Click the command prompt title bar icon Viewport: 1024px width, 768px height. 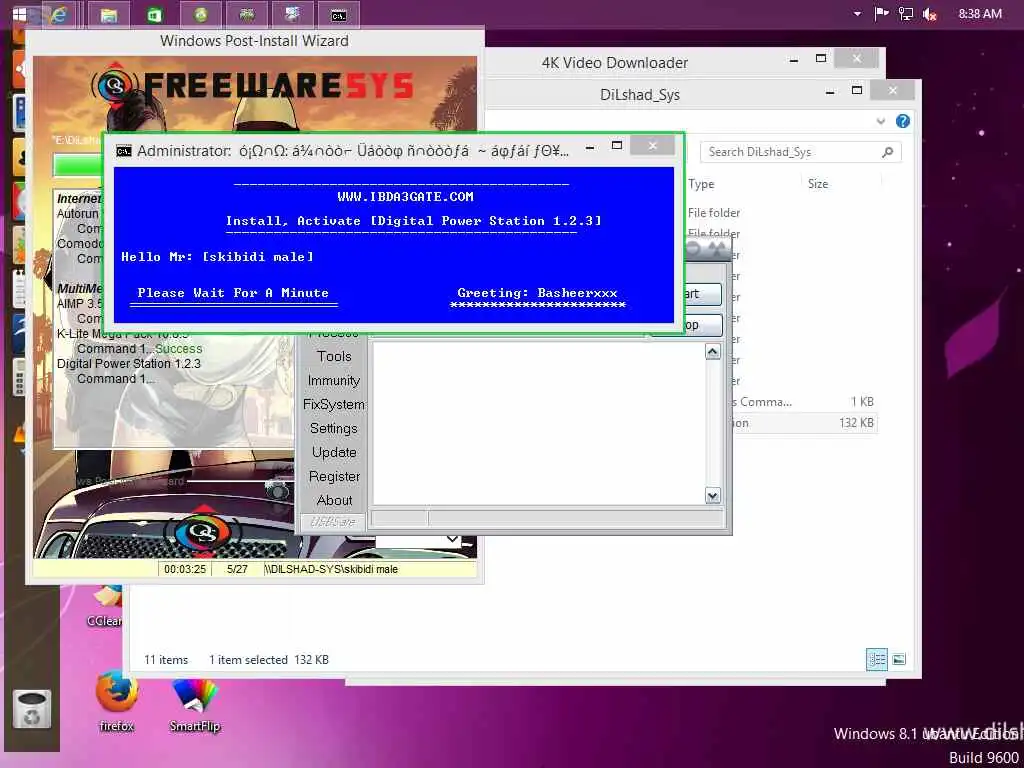[x=123, y=152]
